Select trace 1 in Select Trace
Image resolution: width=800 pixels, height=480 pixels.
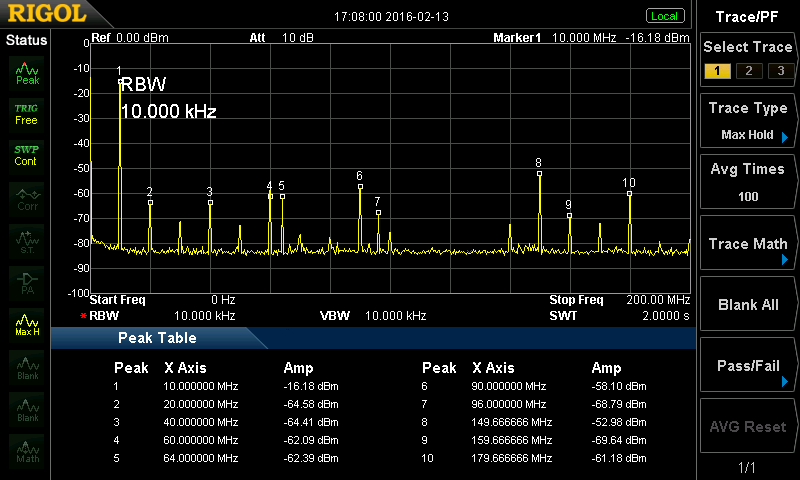tap(717, 71)
